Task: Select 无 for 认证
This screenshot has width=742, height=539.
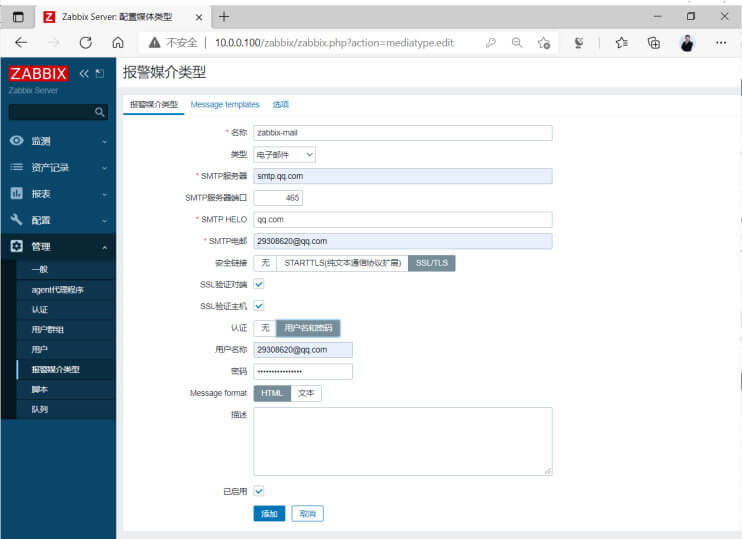Action: (x=265, y=327)
